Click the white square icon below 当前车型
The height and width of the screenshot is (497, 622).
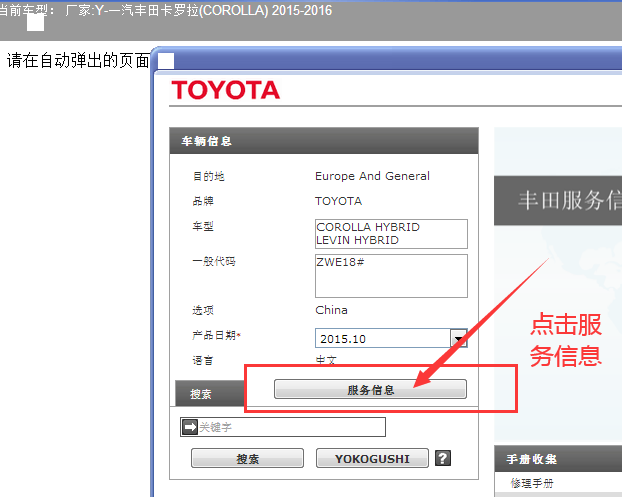[35, 23]
